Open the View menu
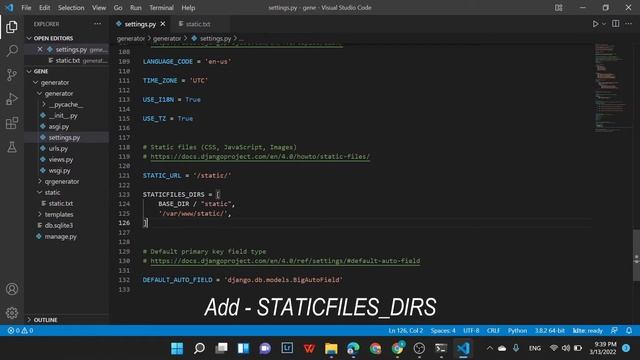 99,8
